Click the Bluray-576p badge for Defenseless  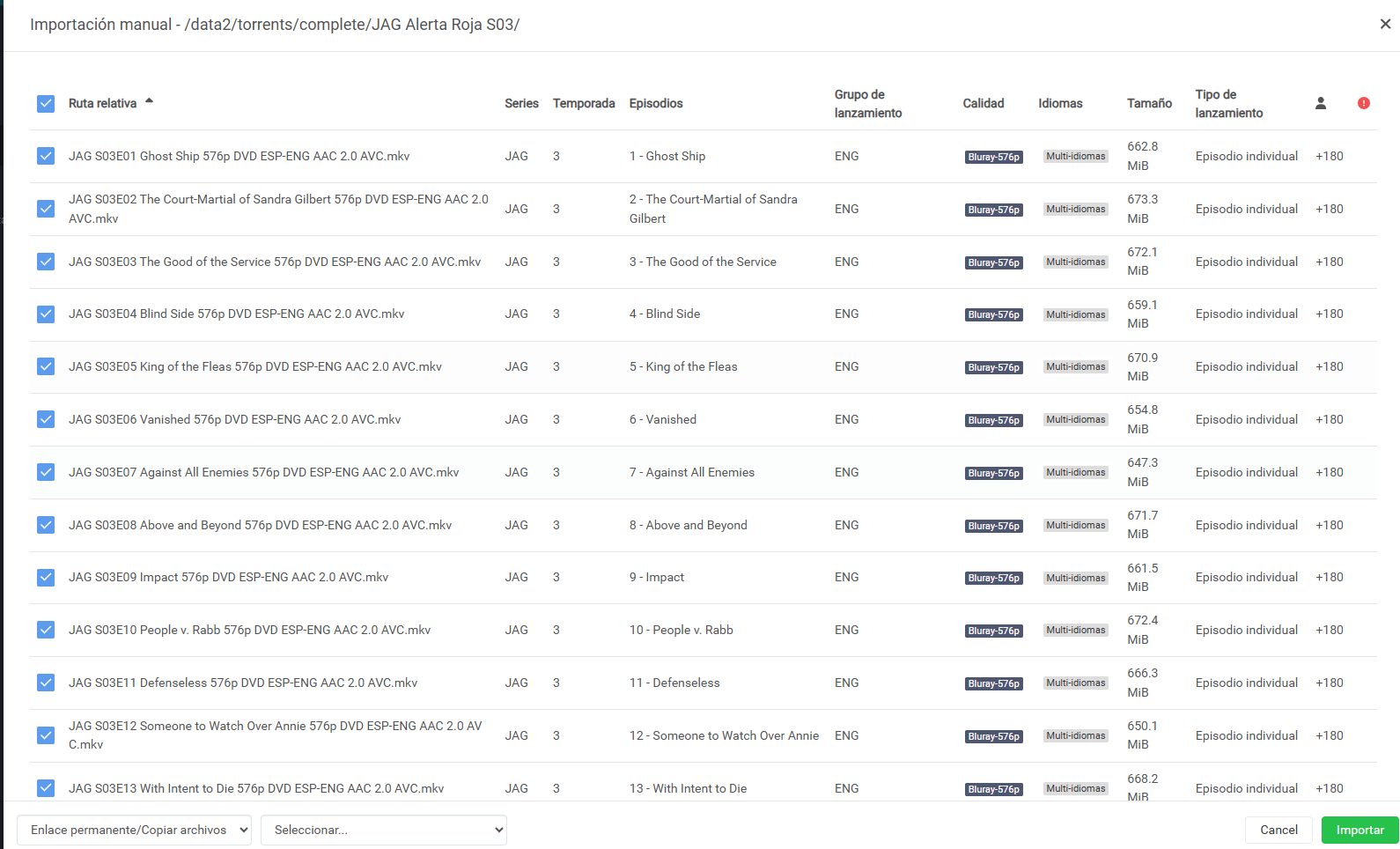[993, 683]
